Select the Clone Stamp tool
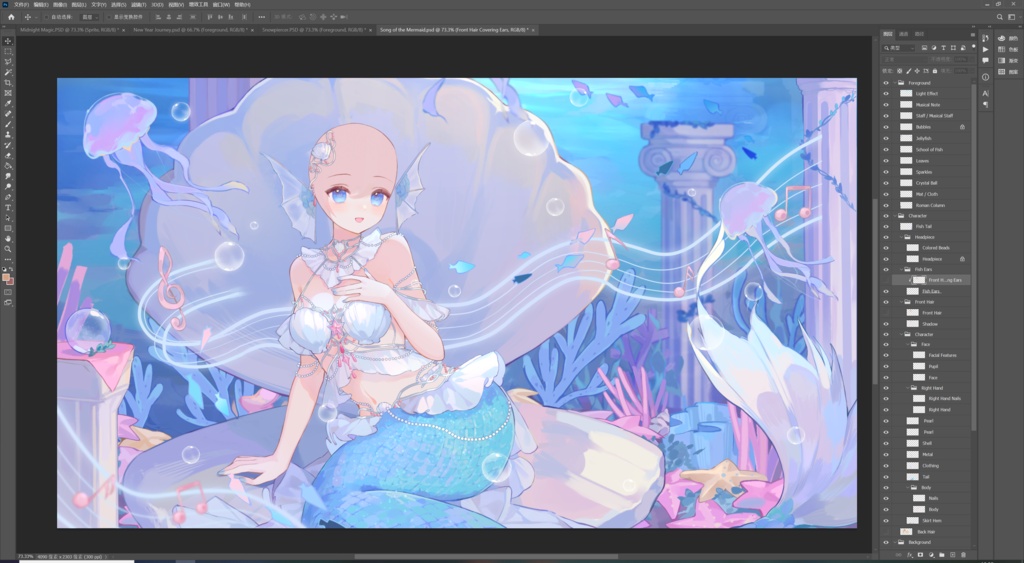 pos(8,135)
